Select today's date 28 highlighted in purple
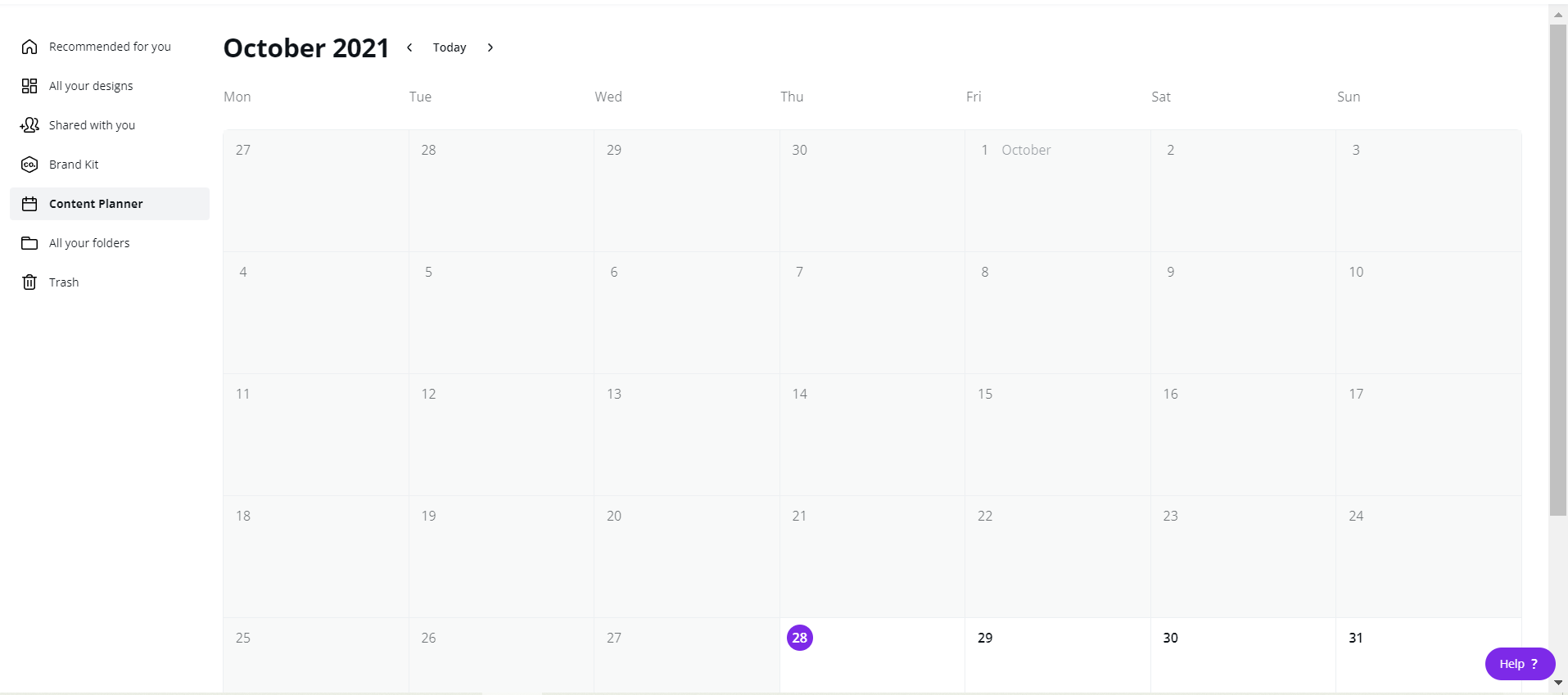 [x=800, y=638]
